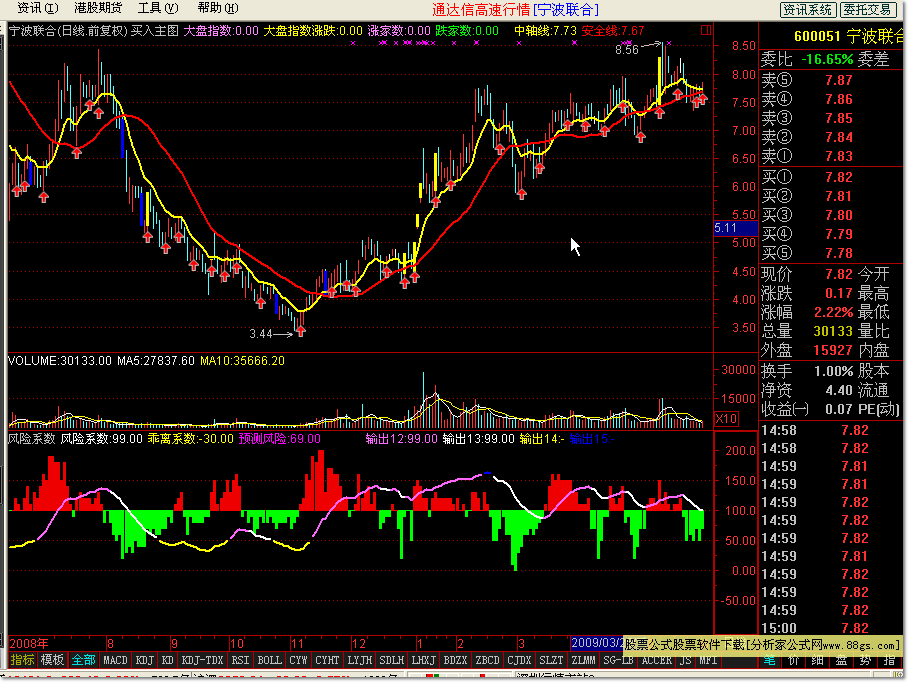Click the 总量 value 30133
This screenshot has width=910, height=683.
click(x=833, y=331)
